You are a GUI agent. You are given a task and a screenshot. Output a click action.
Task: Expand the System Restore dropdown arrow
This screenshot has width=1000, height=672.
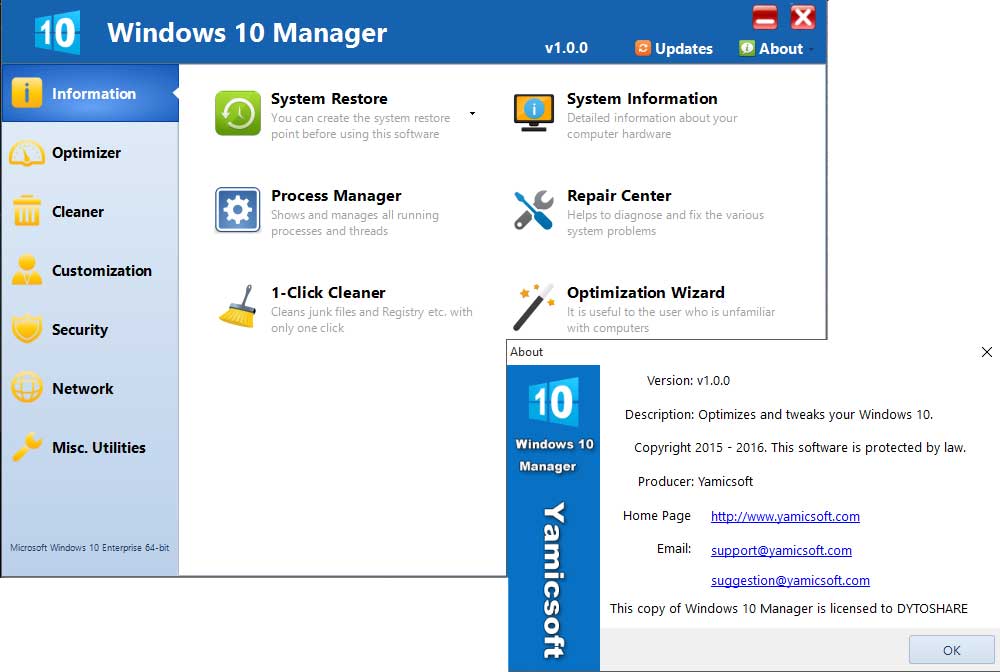(x=472, y=113)
